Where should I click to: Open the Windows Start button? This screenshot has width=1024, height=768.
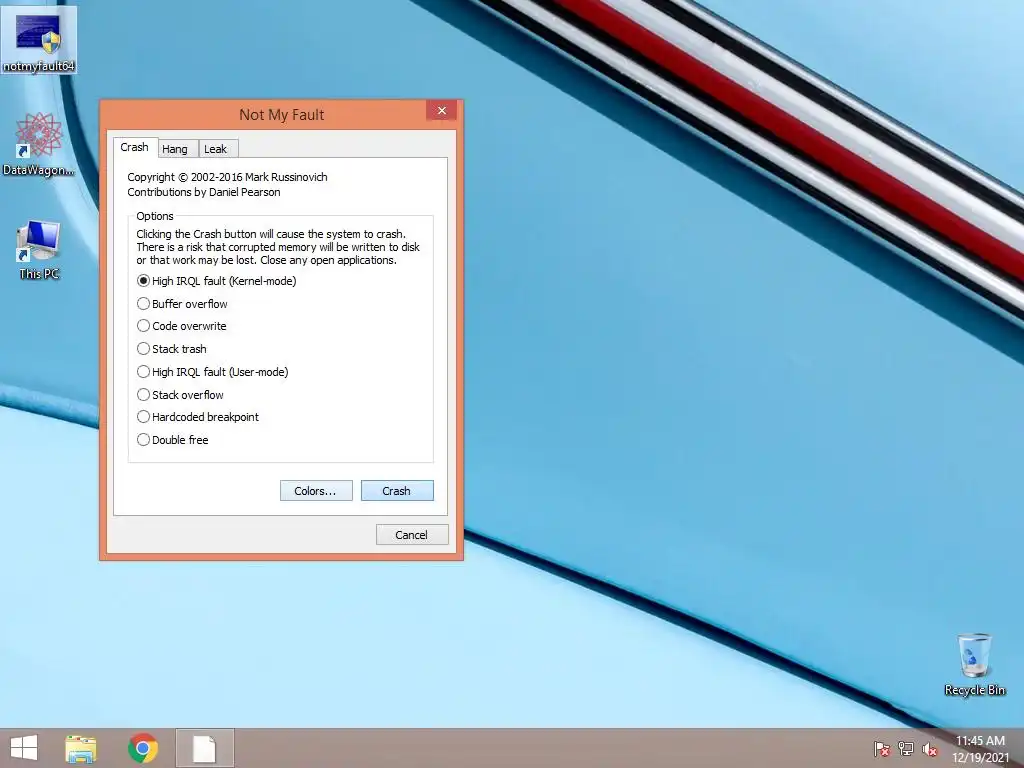coord(24,748)
